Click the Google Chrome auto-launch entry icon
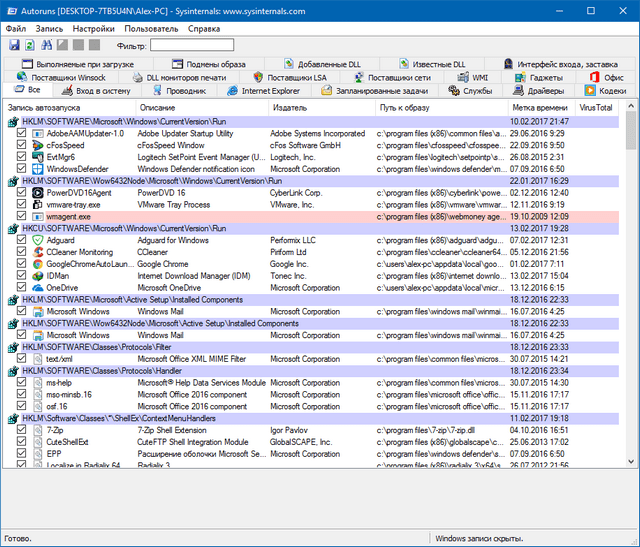Viewport: 640px width, 547px height. (37, 264)
